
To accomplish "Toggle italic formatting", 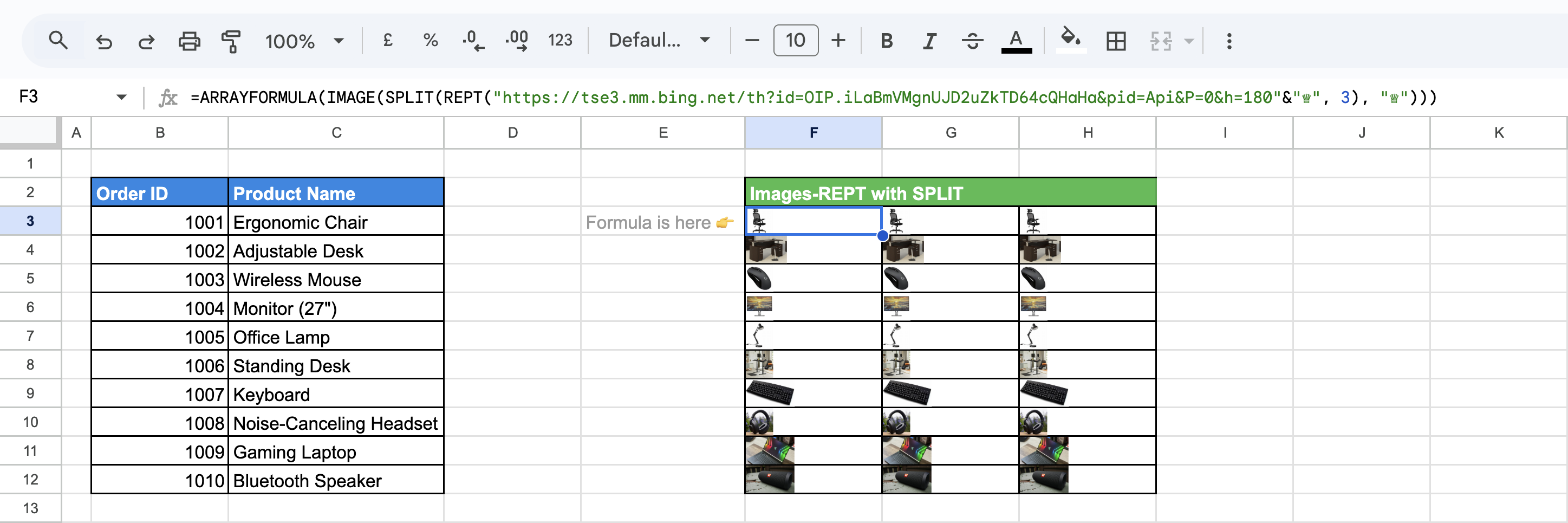I will tap(929, 41).
